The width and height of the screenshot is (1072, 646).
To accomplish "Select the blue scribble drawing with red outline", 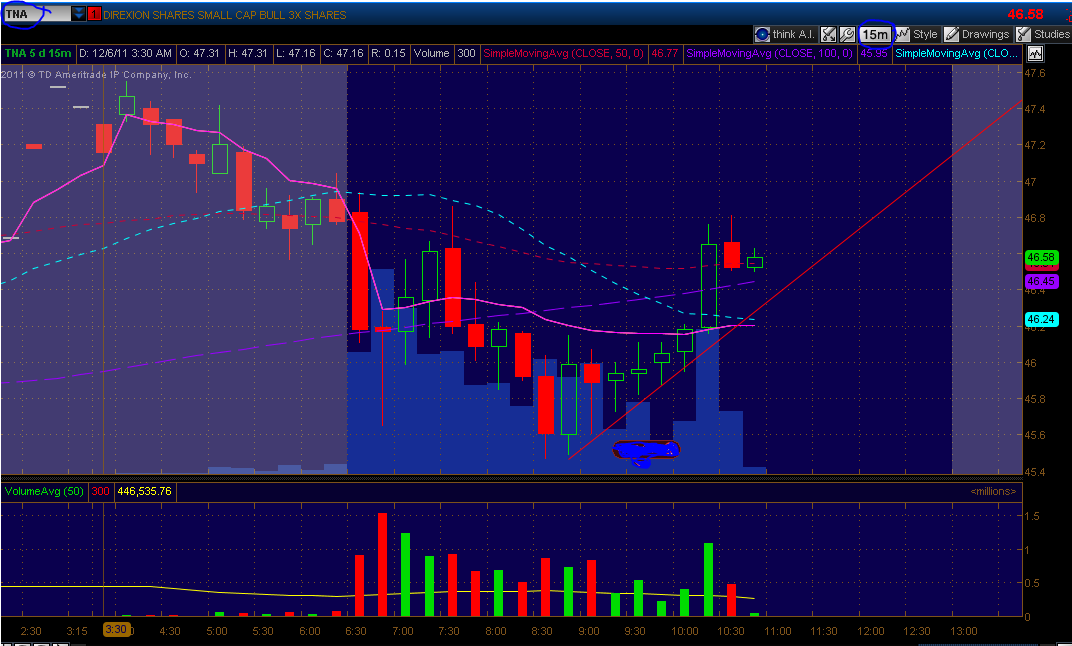I will 645,451.
